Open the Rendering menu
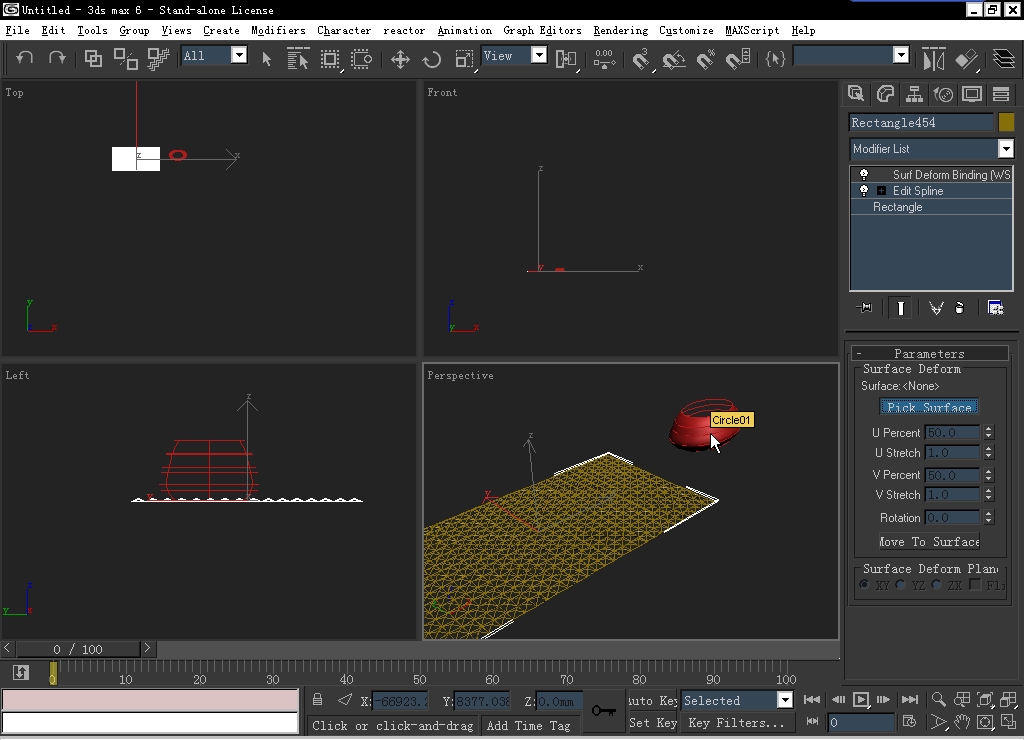This screenshot has height=740, width=1024. coord(620,30)
